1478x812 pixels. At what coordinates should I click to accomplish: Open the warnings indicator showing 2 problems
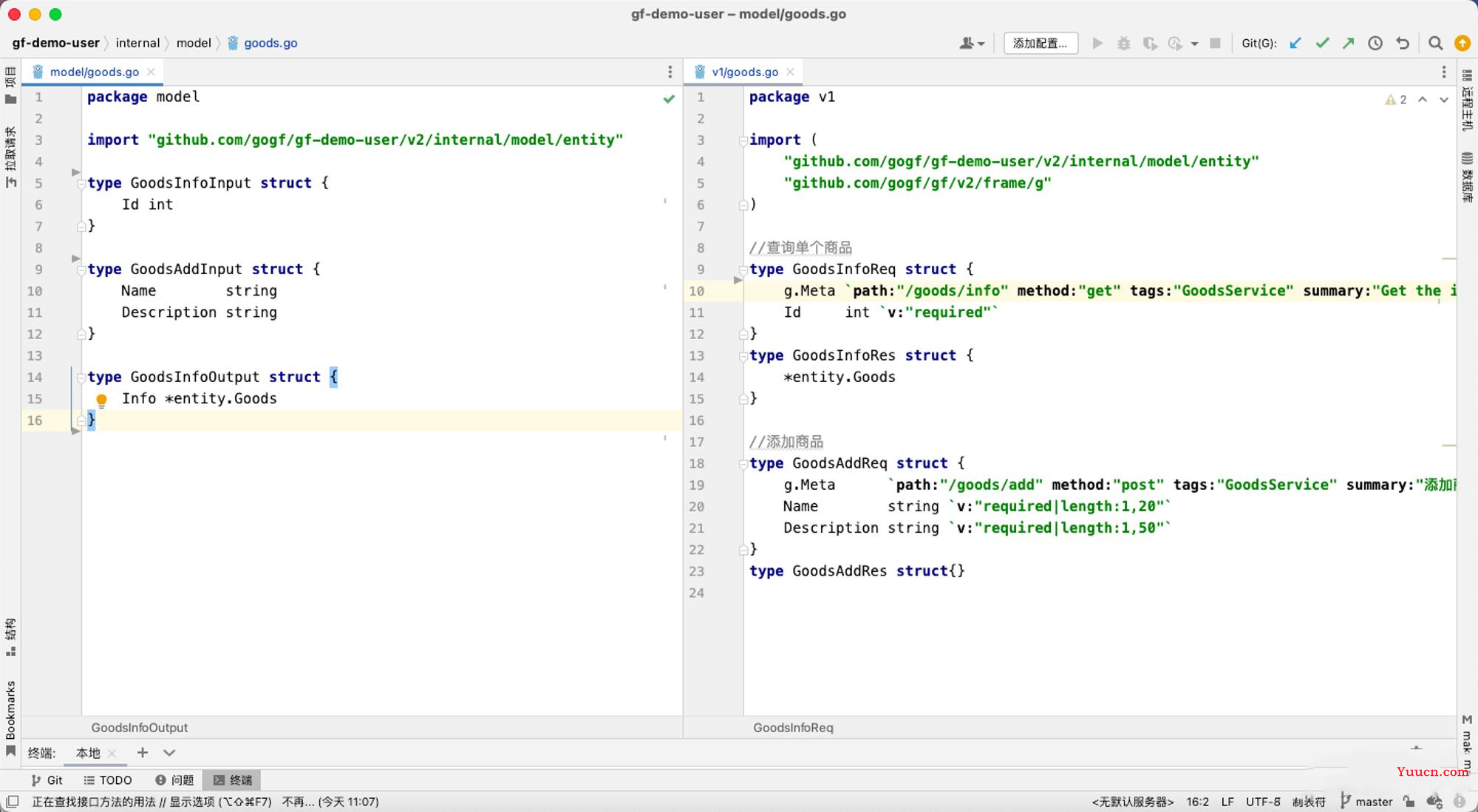tap(1395, 99)
